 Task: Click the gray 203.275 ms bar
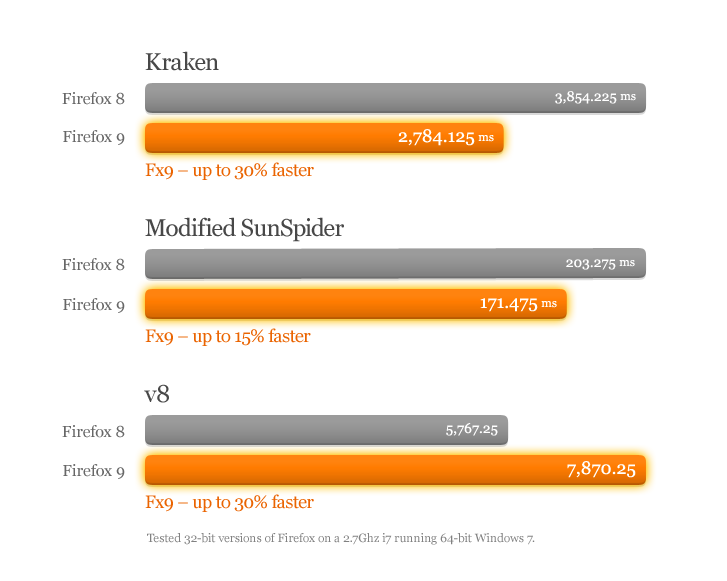pos(395,264)
